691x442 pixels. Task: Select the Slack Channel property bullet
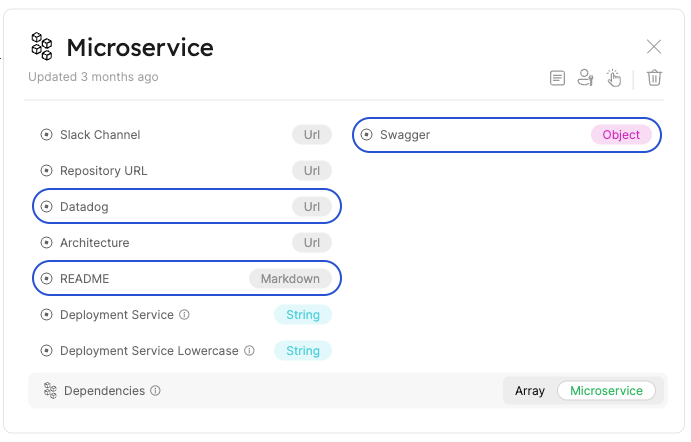(x=46, y=135)
